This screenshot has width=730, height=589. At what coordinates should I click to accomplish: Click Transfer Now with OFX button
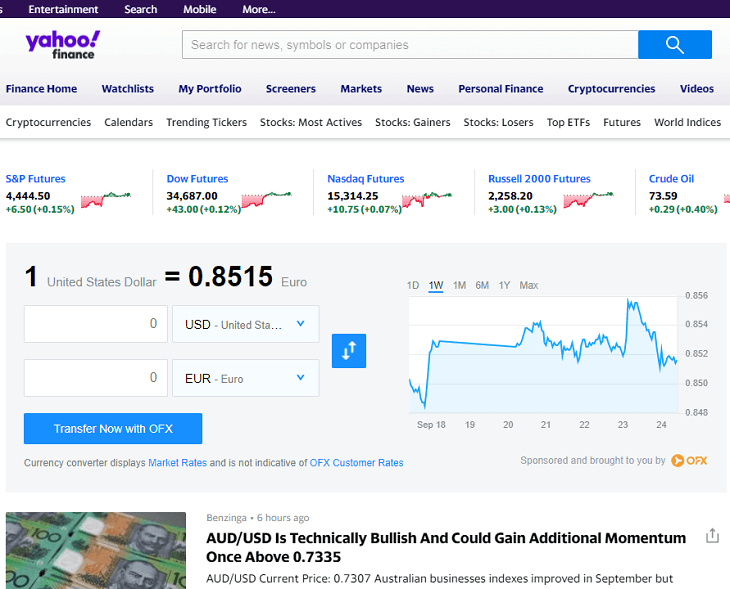point(113,428)
